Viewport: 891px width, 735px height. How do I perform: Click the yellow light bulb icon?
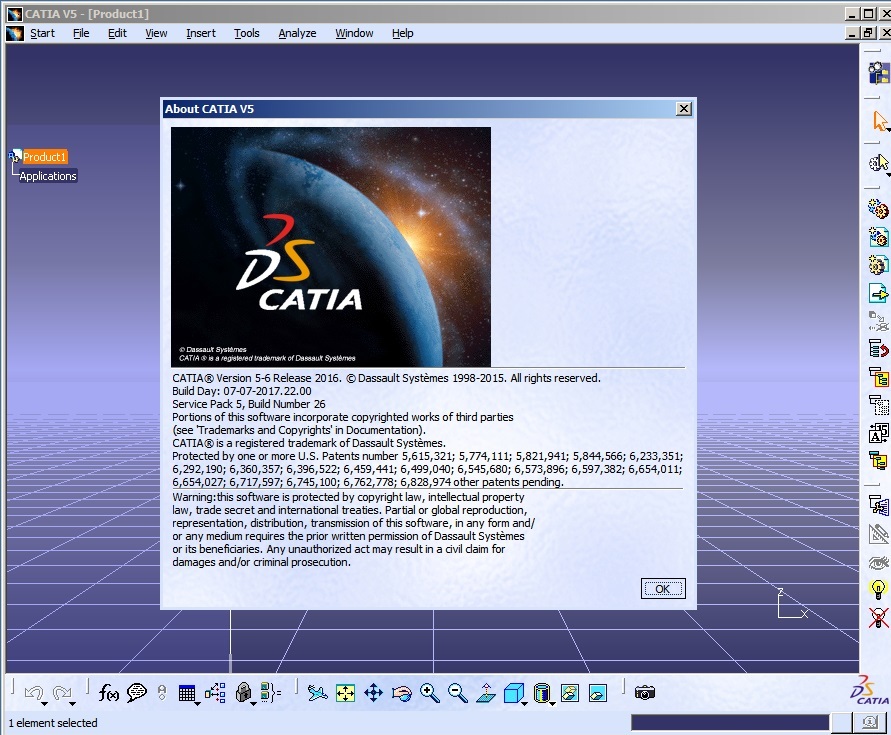pyautogui.click(x=878, y=589)
